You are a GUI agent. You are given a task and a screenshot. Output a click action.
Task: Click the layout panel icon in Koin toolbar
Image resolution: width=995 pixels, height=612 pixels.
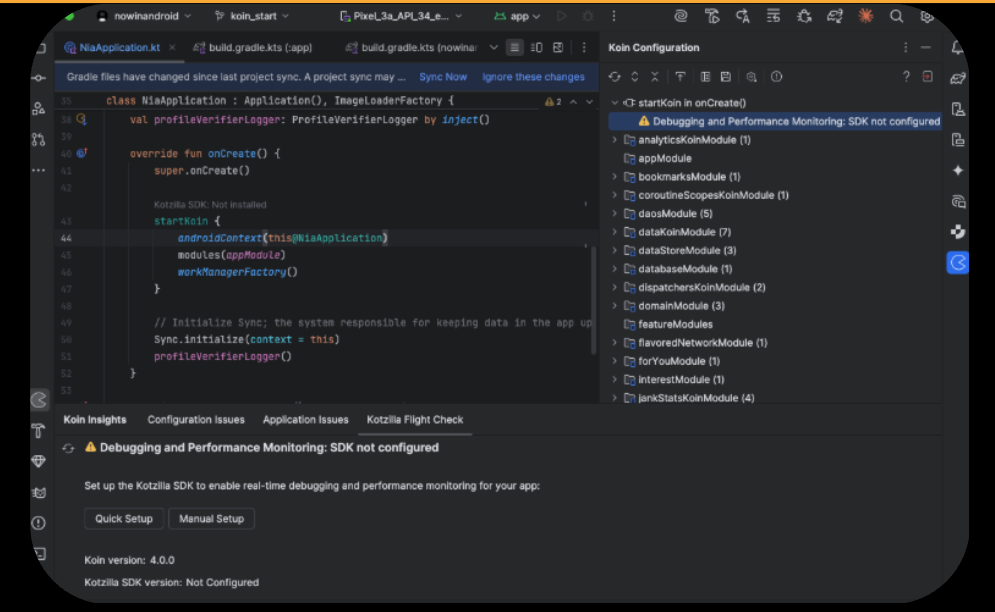click(705, 77)
